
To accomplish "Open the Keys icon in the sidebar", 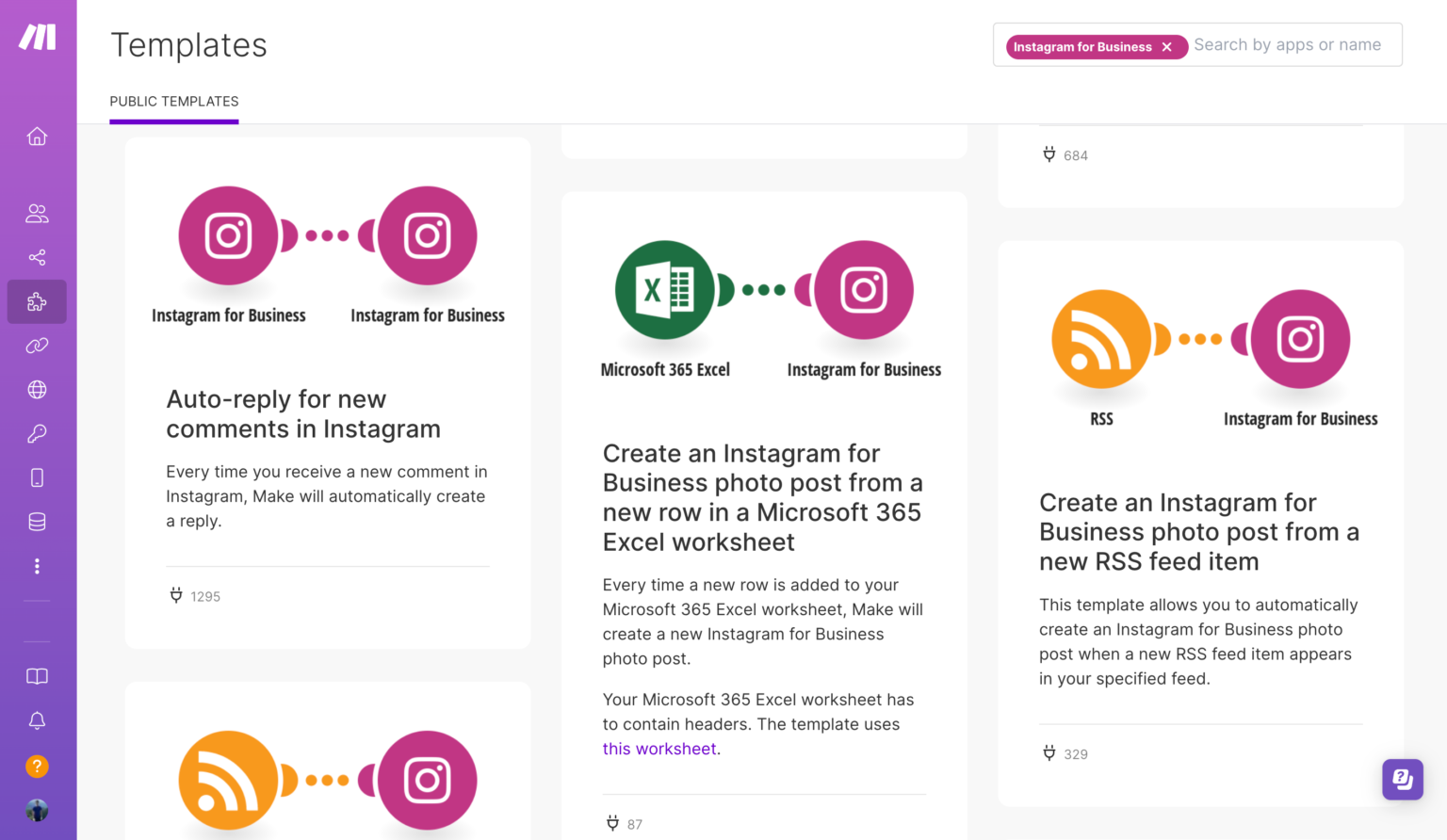I will point(37,433).
